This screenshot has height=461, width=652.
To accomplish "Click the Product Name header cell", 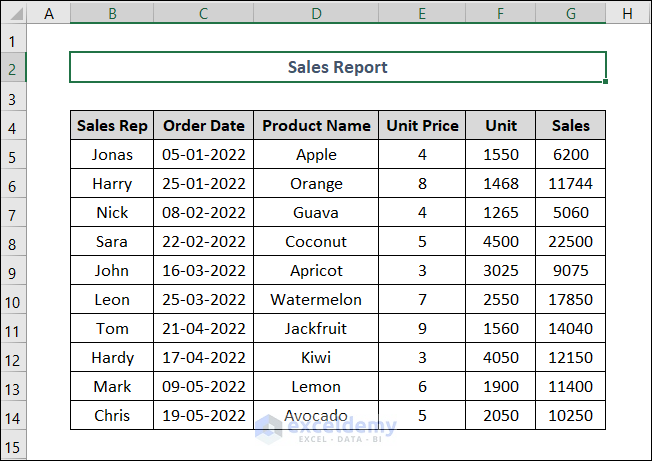I will pos(316,126).
